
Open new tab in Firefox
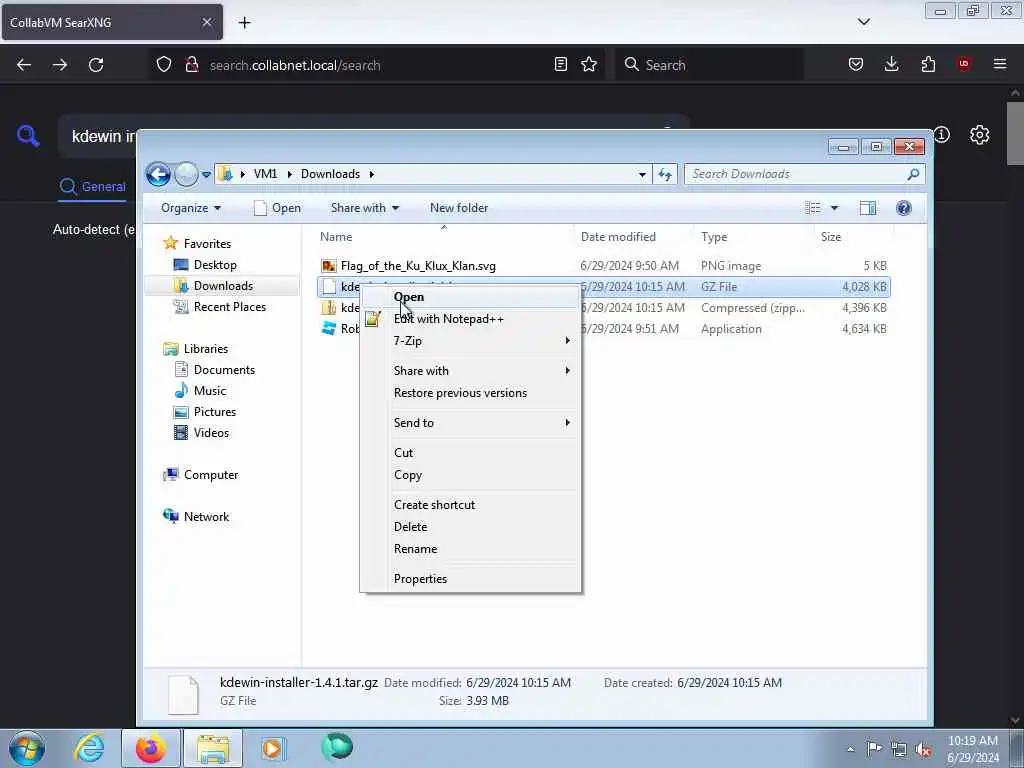click(244, 23)
